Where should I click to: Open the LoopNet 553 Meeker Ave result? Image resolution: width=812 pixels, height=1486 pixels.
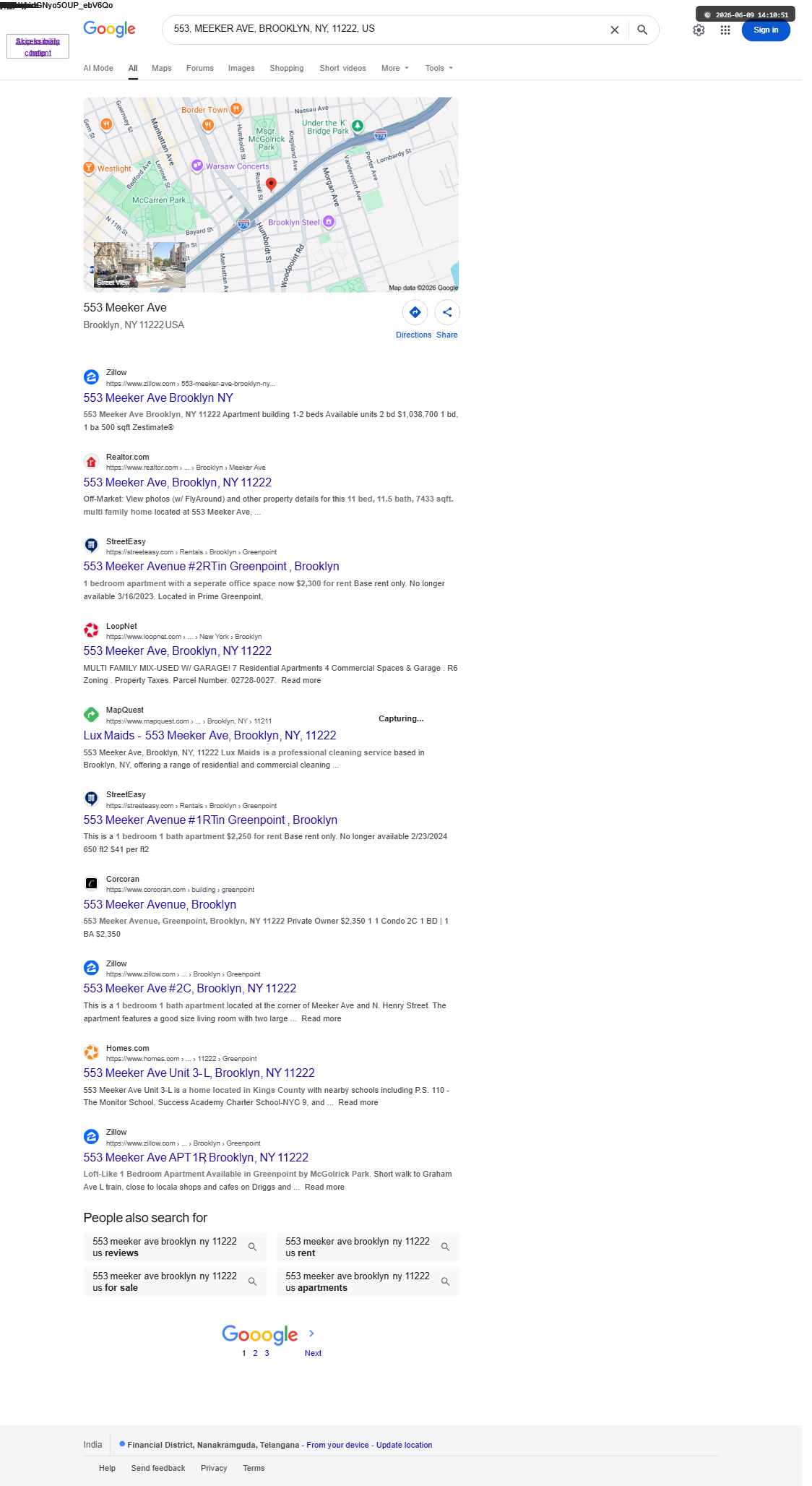click(178, 650)
